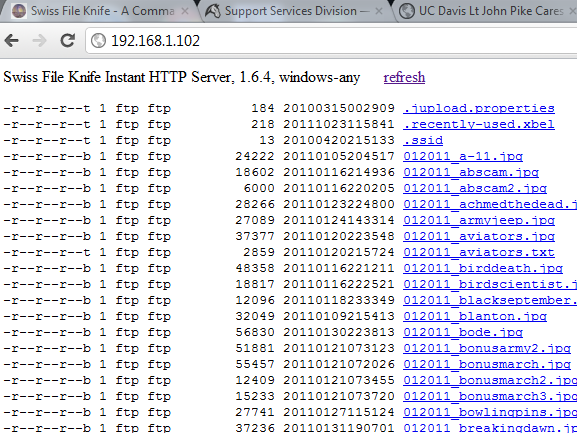This screenshot has width=577, height=433.
Task: Open 012011_bode.jpg link
Action: [x=463, y=332]
